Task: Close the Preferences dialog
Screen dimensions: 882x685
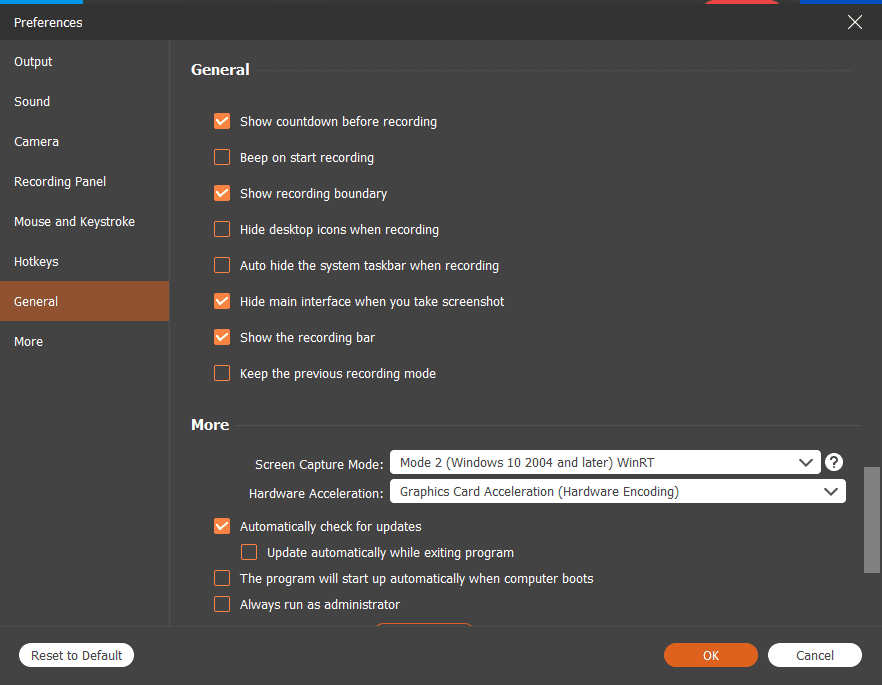Action: pyautogui.click(x=854, y=22)
